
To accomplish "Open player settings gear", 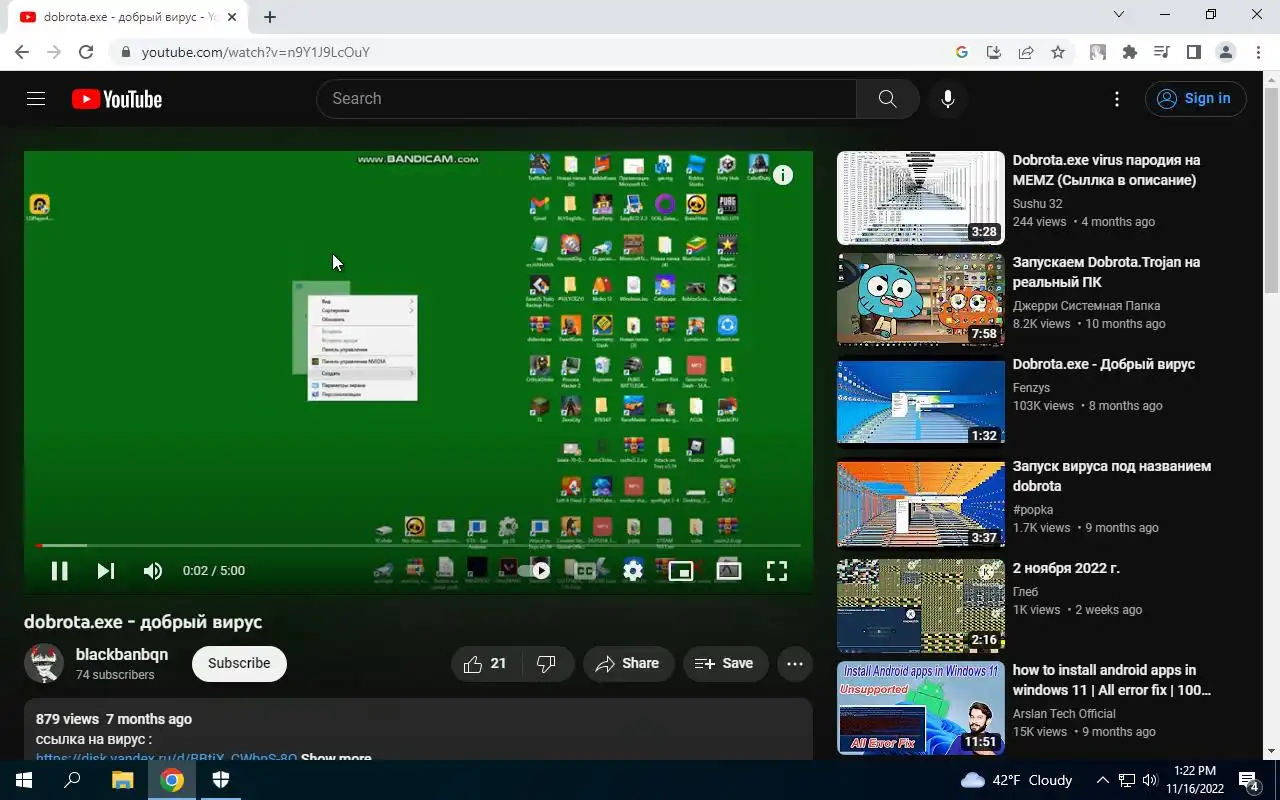I will (633, 571).
